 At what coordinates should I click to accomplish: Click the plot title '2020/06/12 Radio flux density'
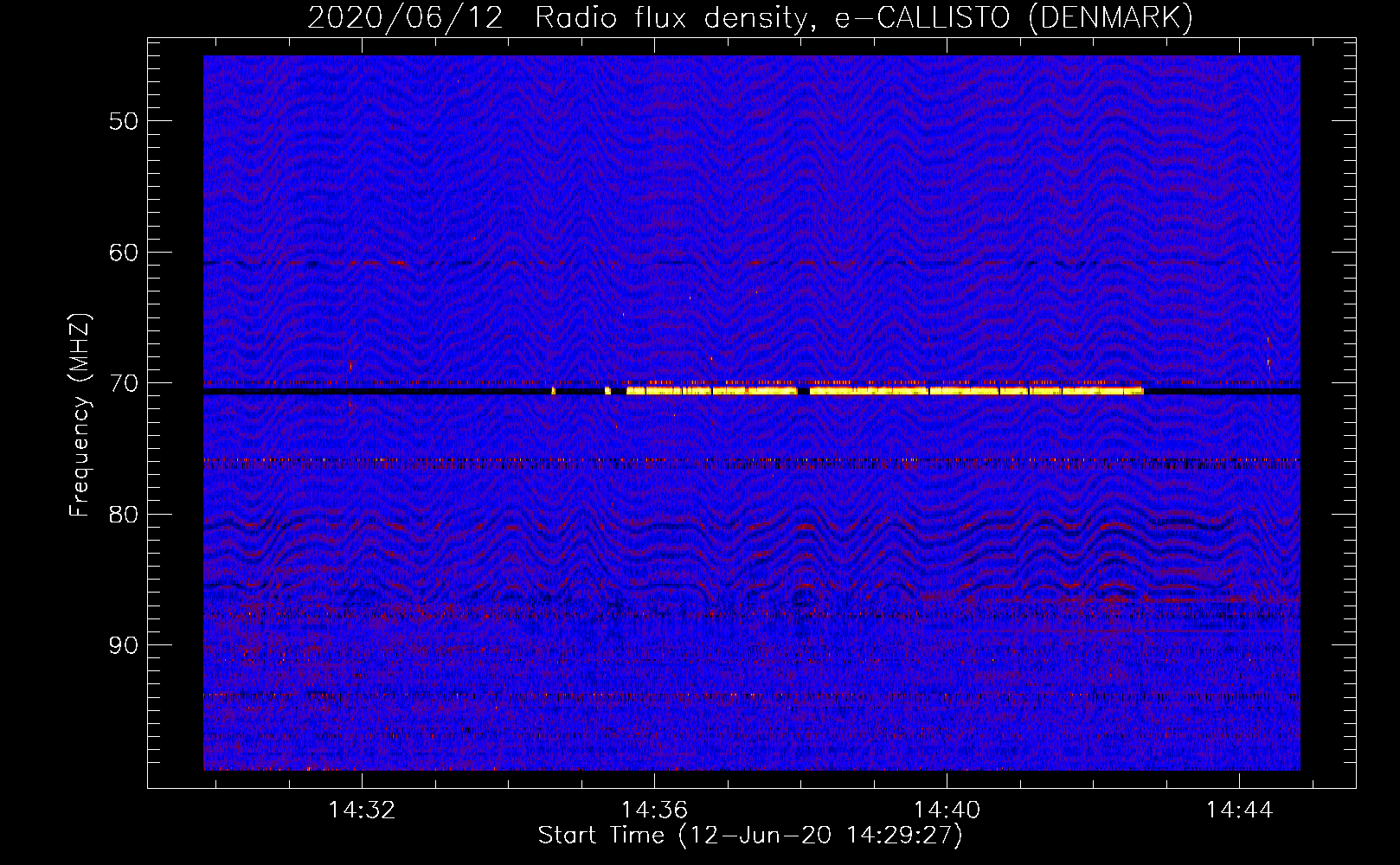pos(750,18)
